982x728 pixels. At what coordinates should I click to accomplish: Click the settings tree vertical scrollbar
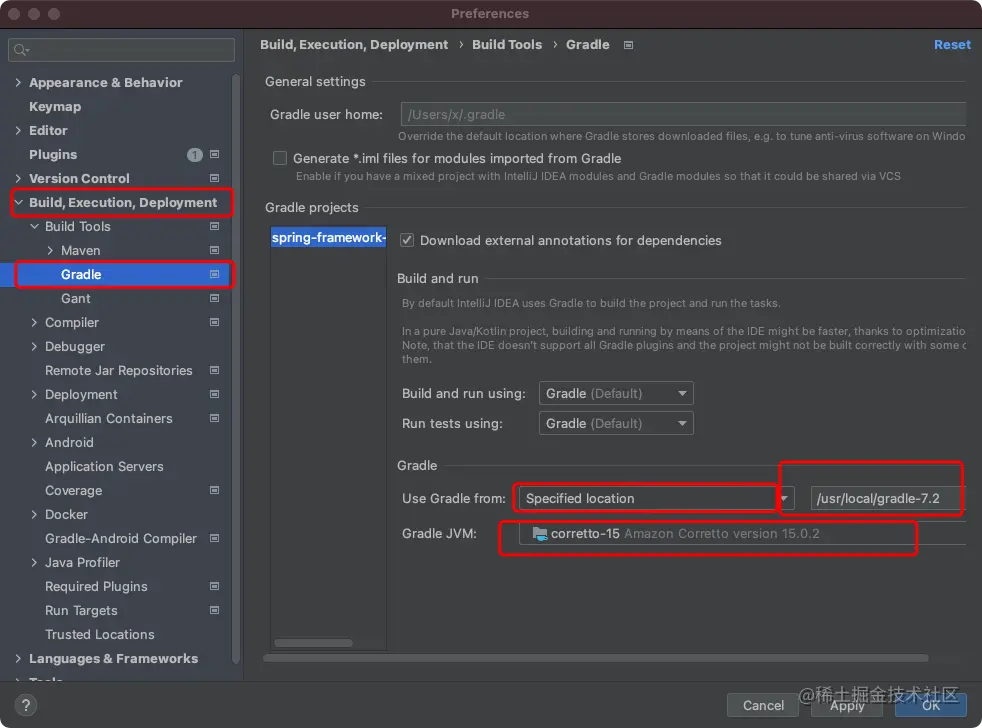pos(235,368)
